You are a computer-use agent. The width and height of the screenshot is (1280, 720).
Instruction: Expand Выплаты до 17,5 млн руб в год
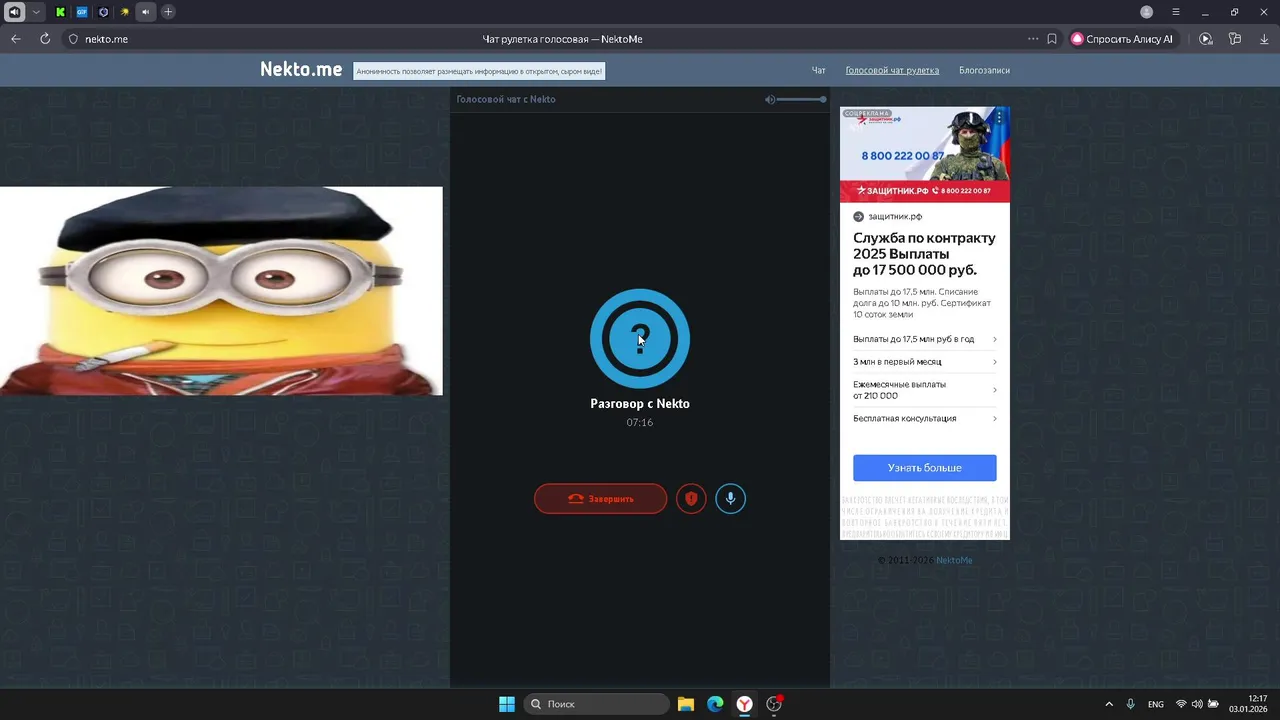(925, 339)
